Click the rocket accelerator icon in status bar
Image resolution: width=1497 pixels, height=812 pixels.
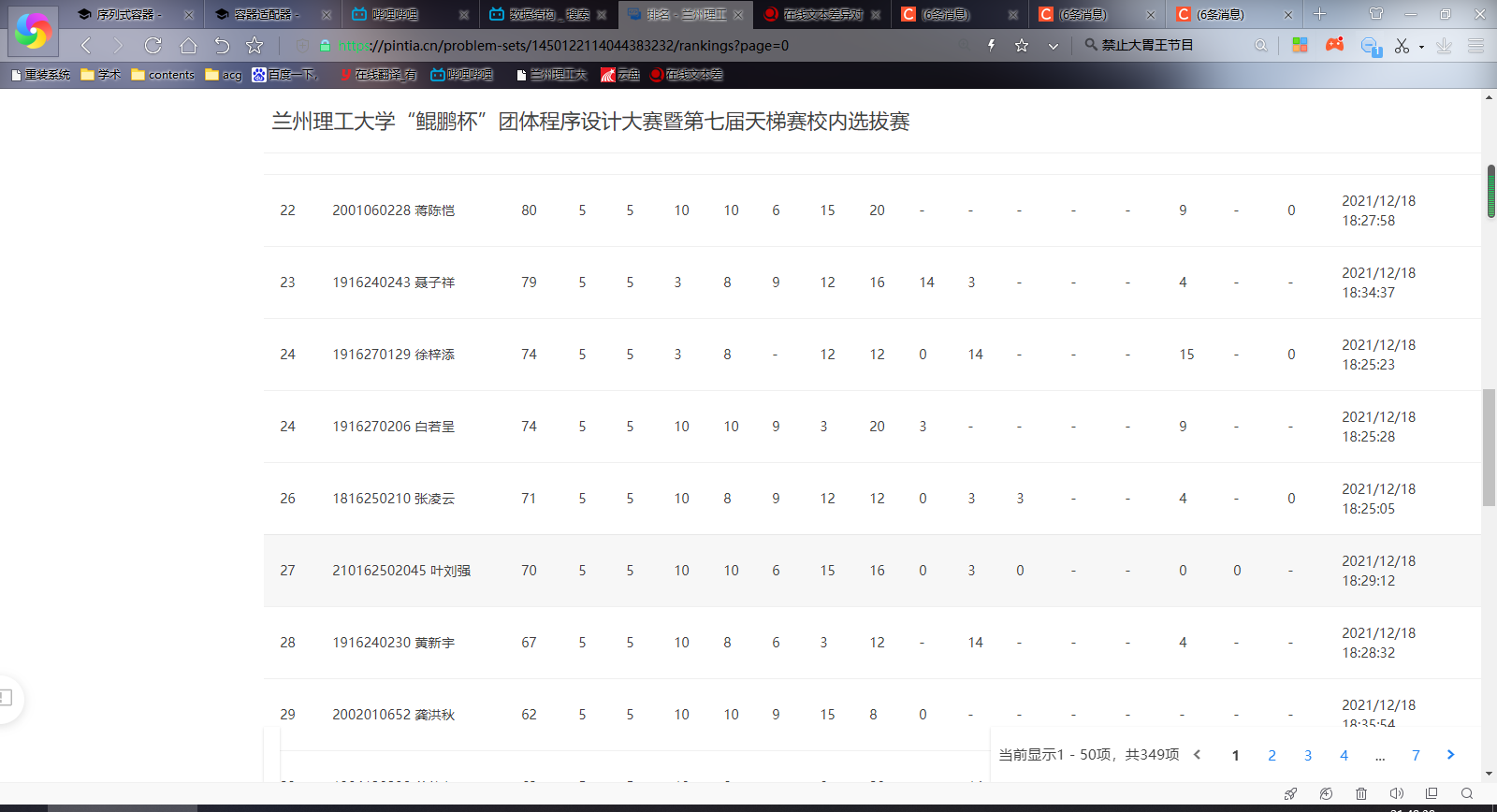[x=1290, y=793]
